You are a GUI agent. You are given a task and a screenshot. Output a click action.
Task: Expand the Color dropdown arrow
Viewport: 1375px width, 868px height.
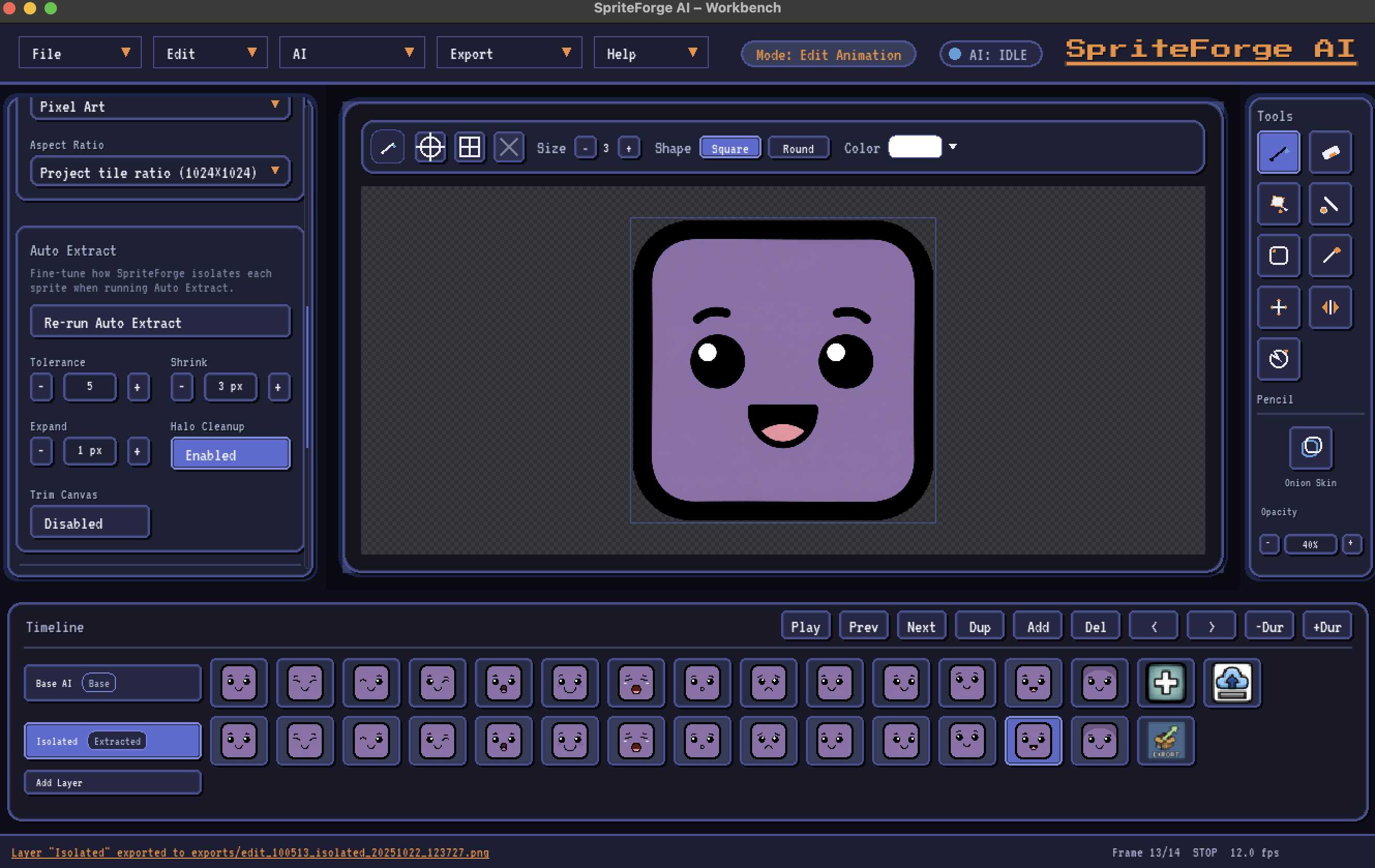click(952, 147)
